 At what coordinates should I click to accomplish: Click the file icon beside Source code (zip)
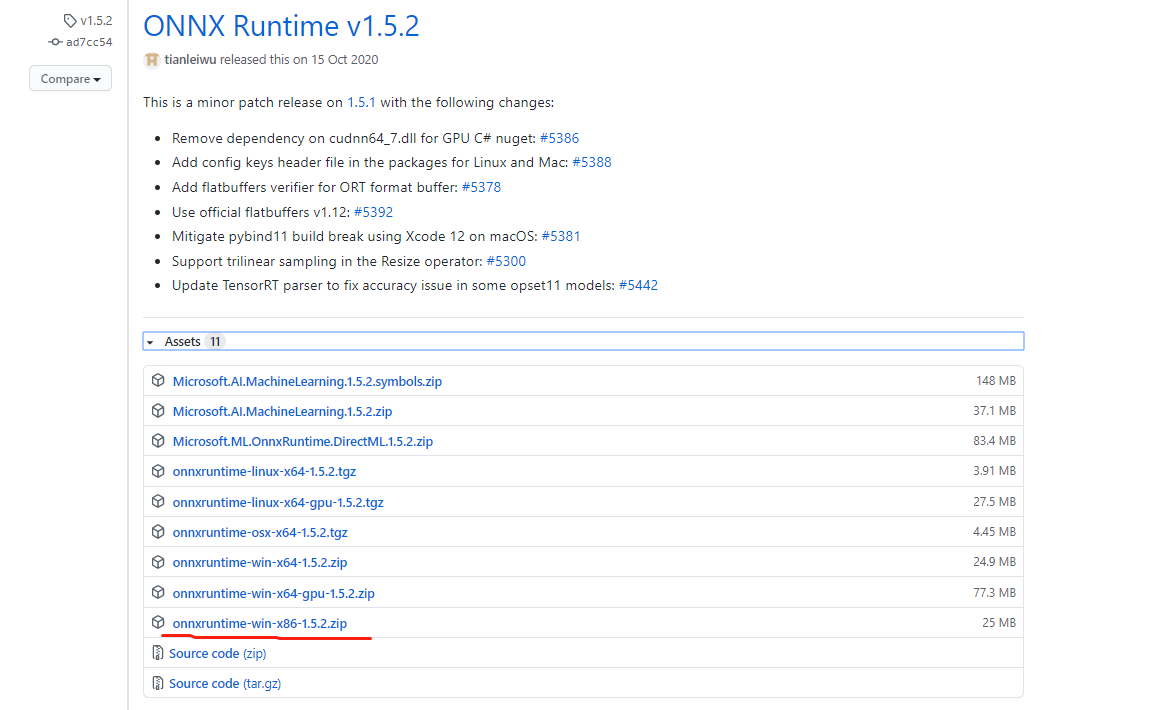158,652
